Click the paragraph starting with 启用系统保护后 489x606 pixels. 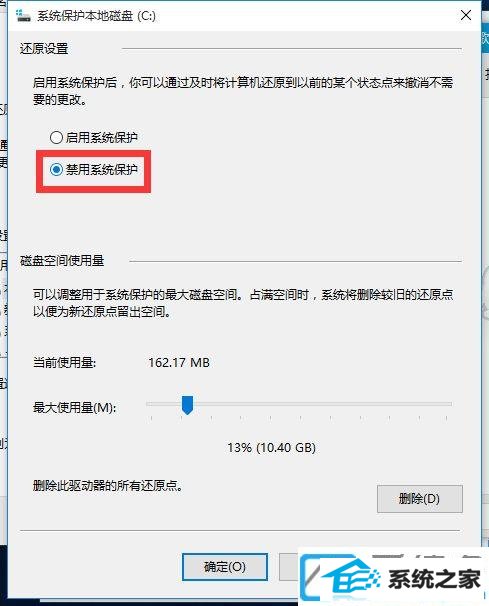click(x=243, y=91)
